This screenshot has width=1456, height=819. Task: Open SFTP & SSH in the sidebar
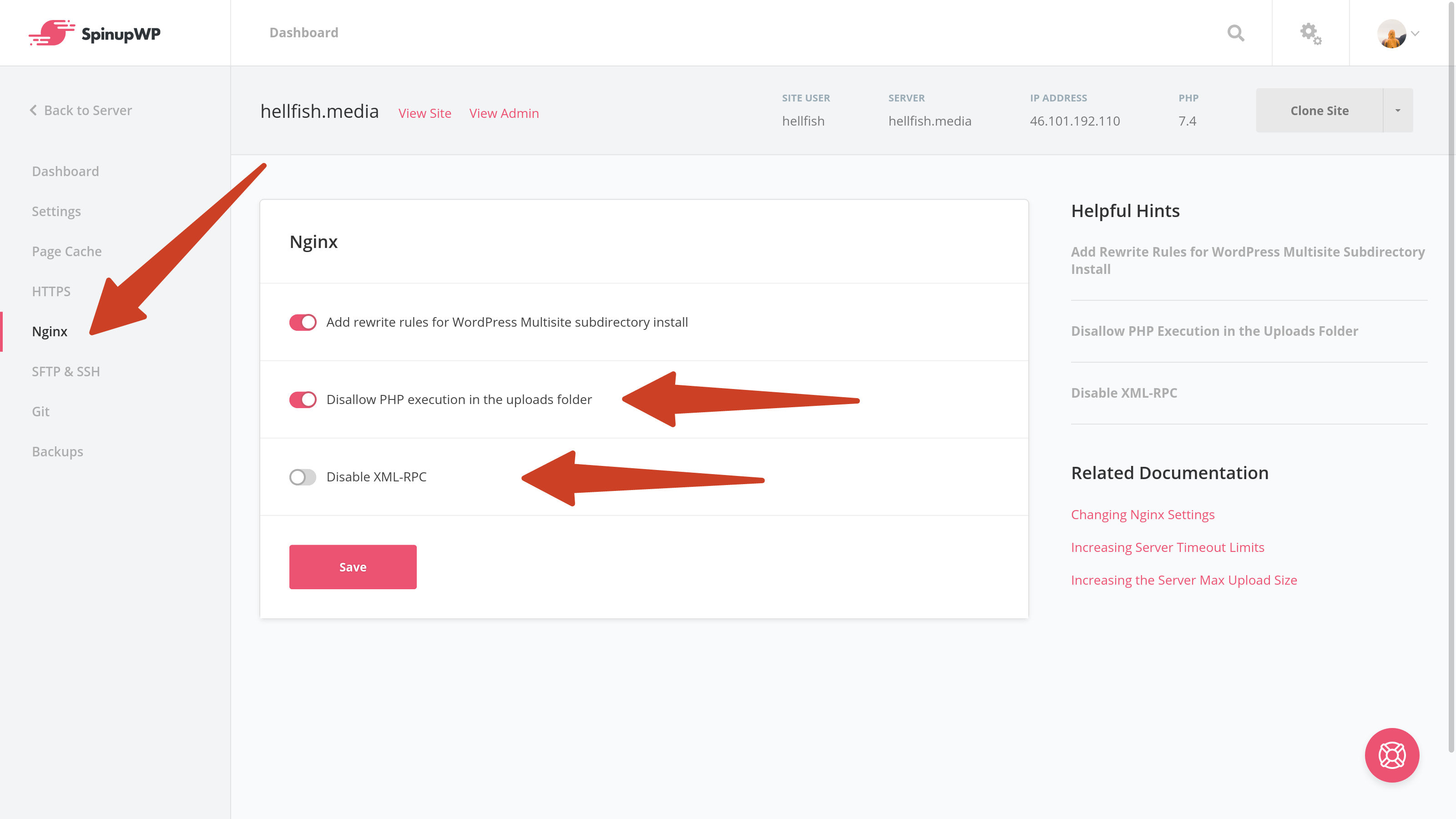click(66, 371)
